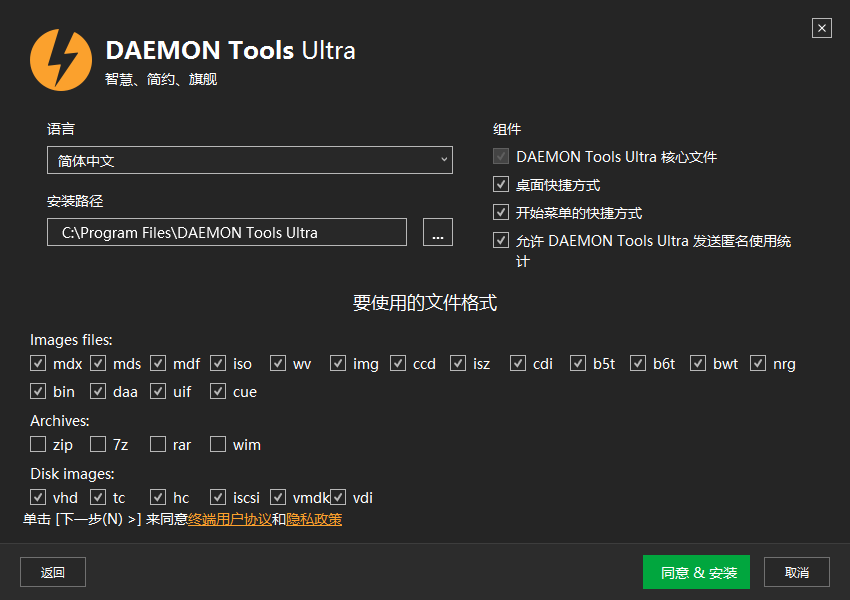The height and width of the screenshot is (600, 850).
Task: Disable the iso image file association
Action: [219, 363]
